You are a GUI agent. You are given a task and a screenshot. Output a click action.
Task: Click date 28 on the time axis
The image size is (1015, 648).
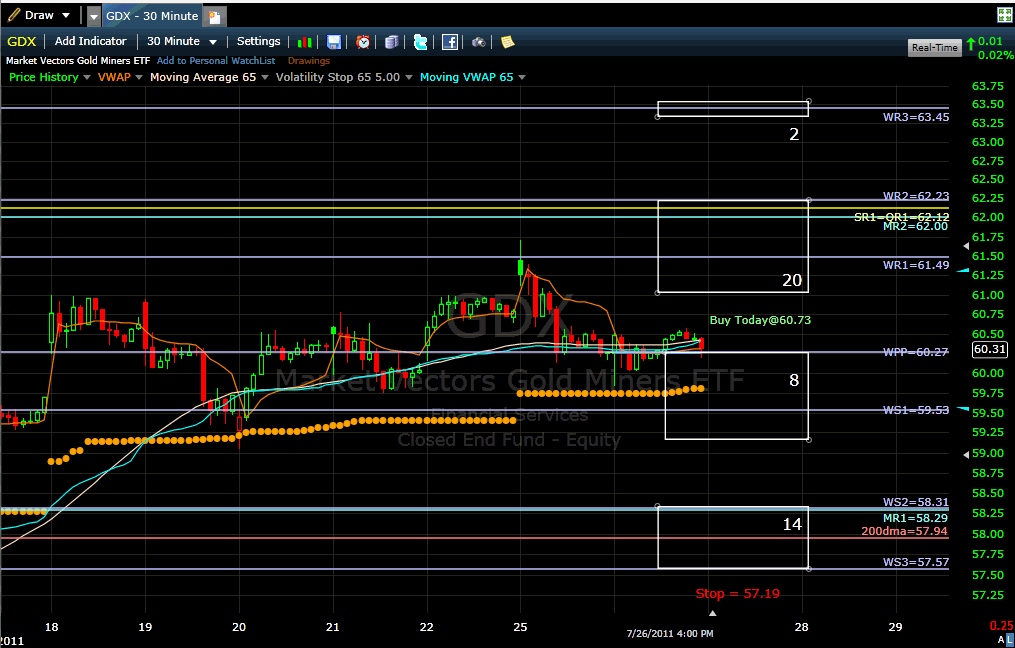tap(801, 627)
